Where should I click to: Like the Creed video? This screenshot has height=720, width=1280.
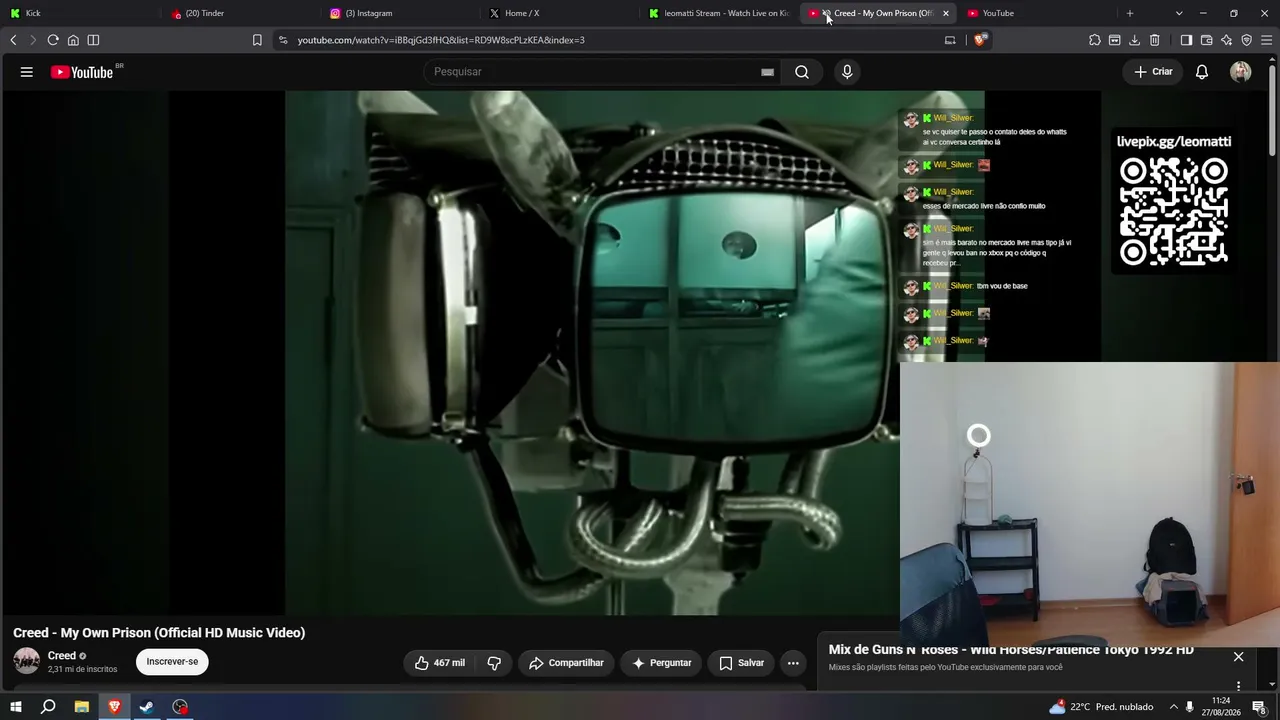point(440,663)
